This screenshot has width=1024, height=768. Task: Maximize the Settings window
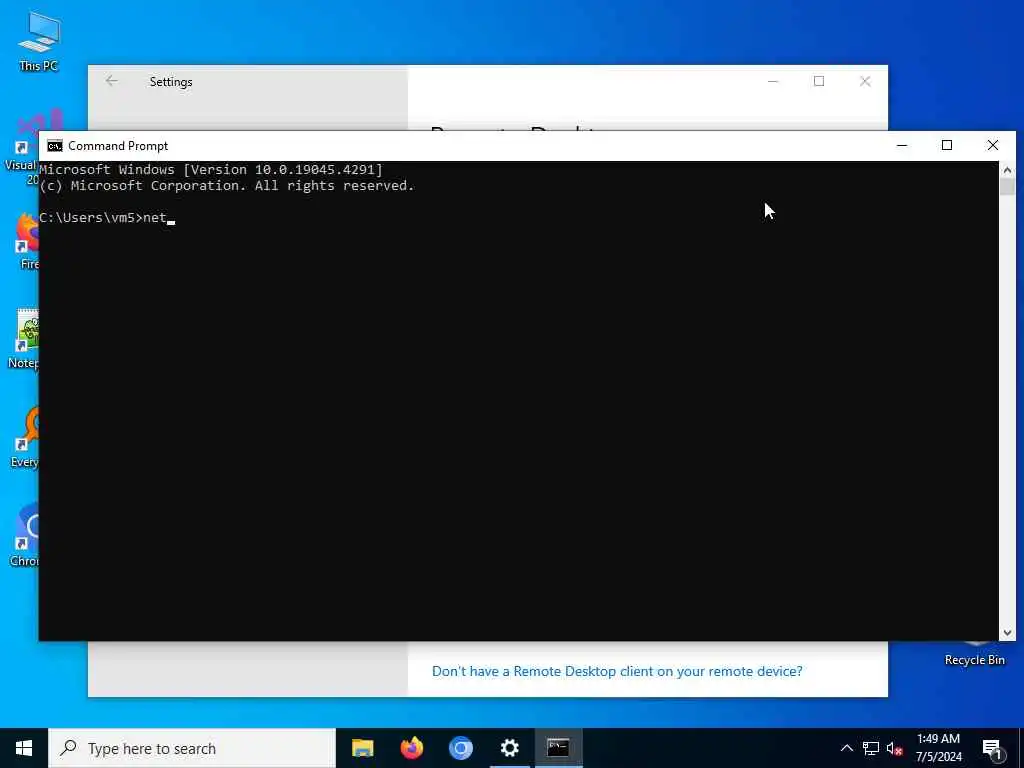click(x=819, y=81)
